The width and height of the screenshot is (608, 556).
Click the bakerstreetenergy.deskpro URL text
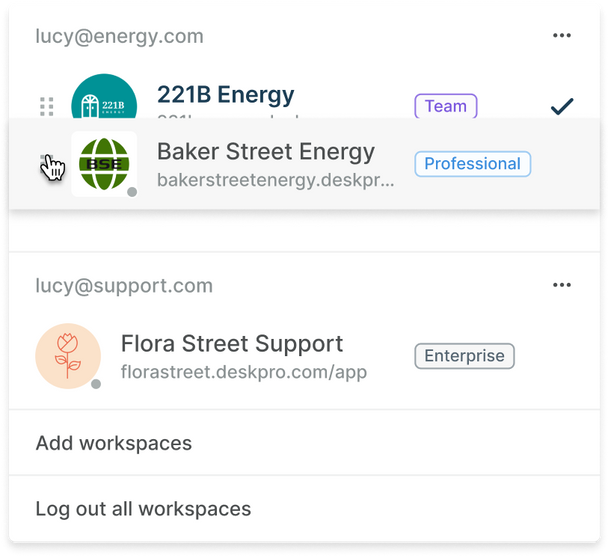click(x=276, y=181)
